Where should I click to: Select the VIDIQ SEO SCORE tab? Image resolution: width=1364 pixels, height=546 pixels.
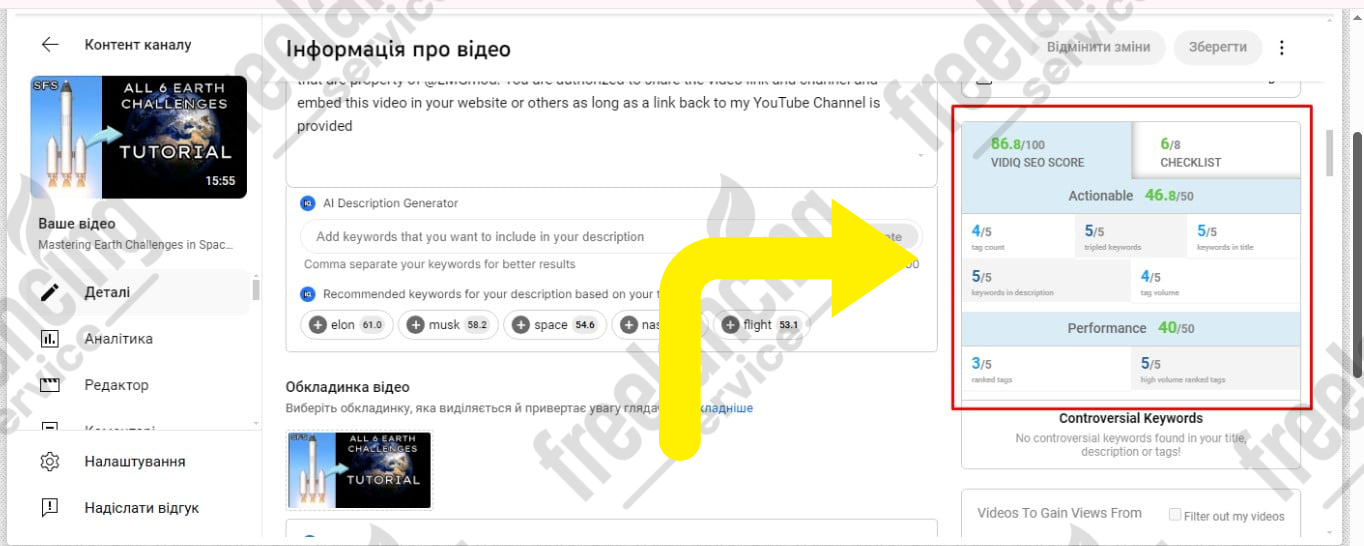[1047, 151]
